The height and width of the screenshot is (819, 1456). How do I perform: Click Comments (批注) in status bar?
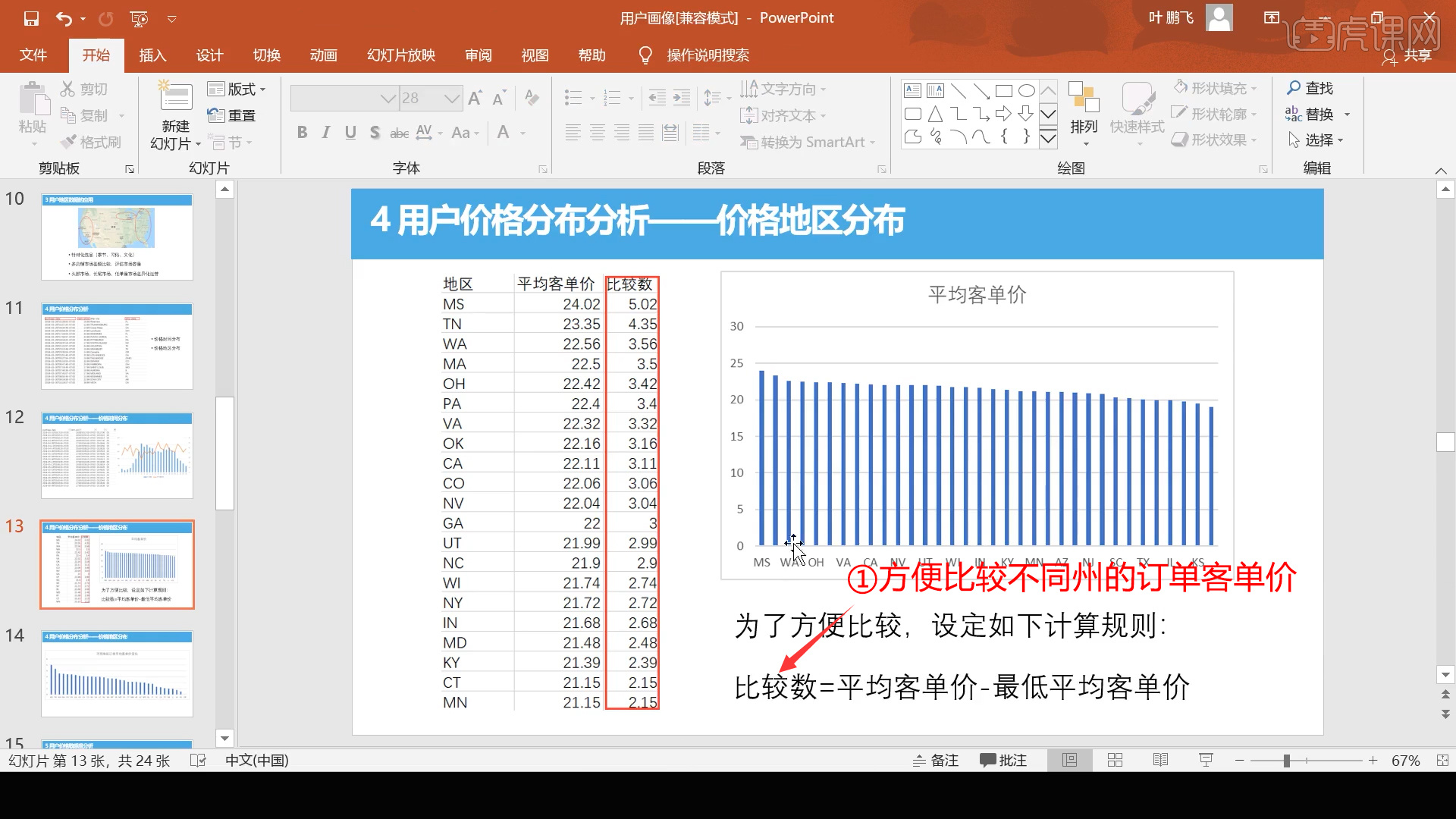pos(1003,761)
